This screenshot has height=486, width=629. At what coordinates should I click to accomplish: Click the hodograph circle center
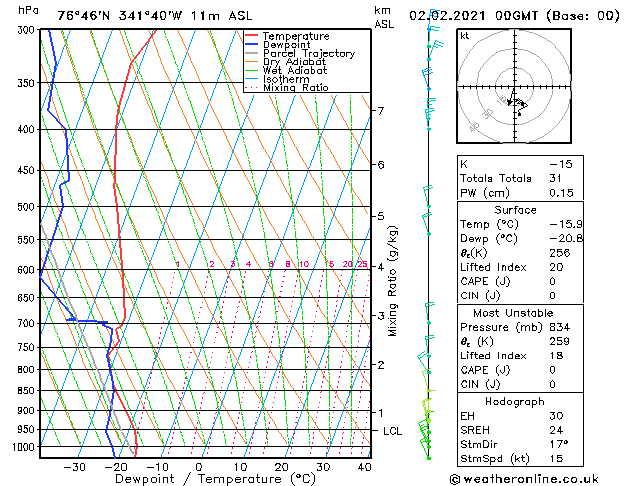(514, 87)
